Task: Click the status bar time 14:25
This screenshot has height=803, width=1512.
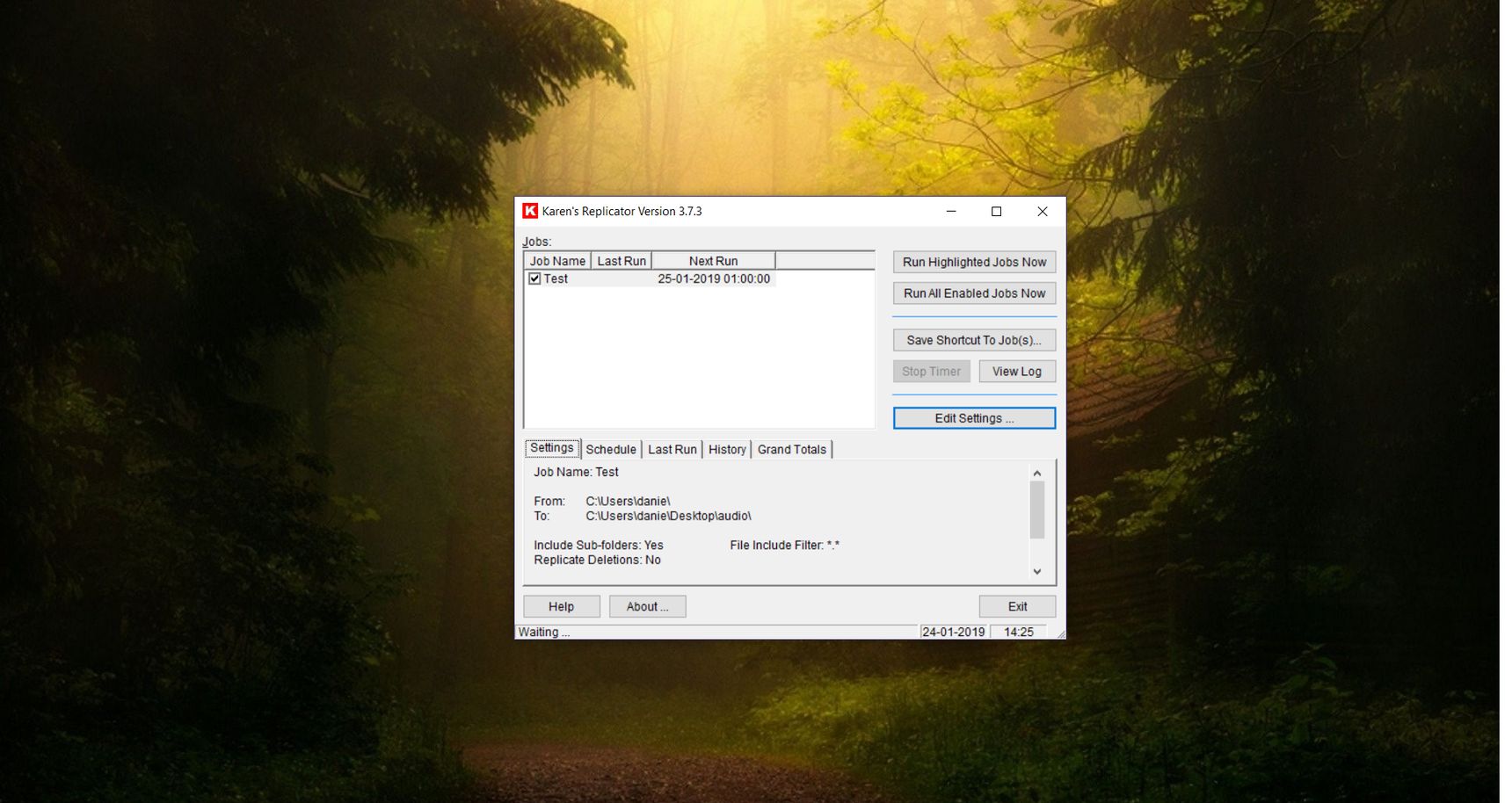Action: (x=1019, y=633)
